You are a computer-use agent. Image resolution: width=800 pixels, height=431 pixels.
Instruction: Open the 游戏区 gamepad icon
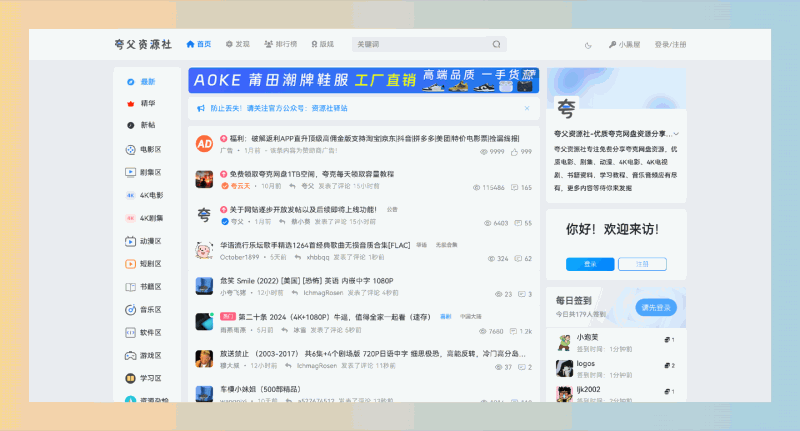point(131,356)
